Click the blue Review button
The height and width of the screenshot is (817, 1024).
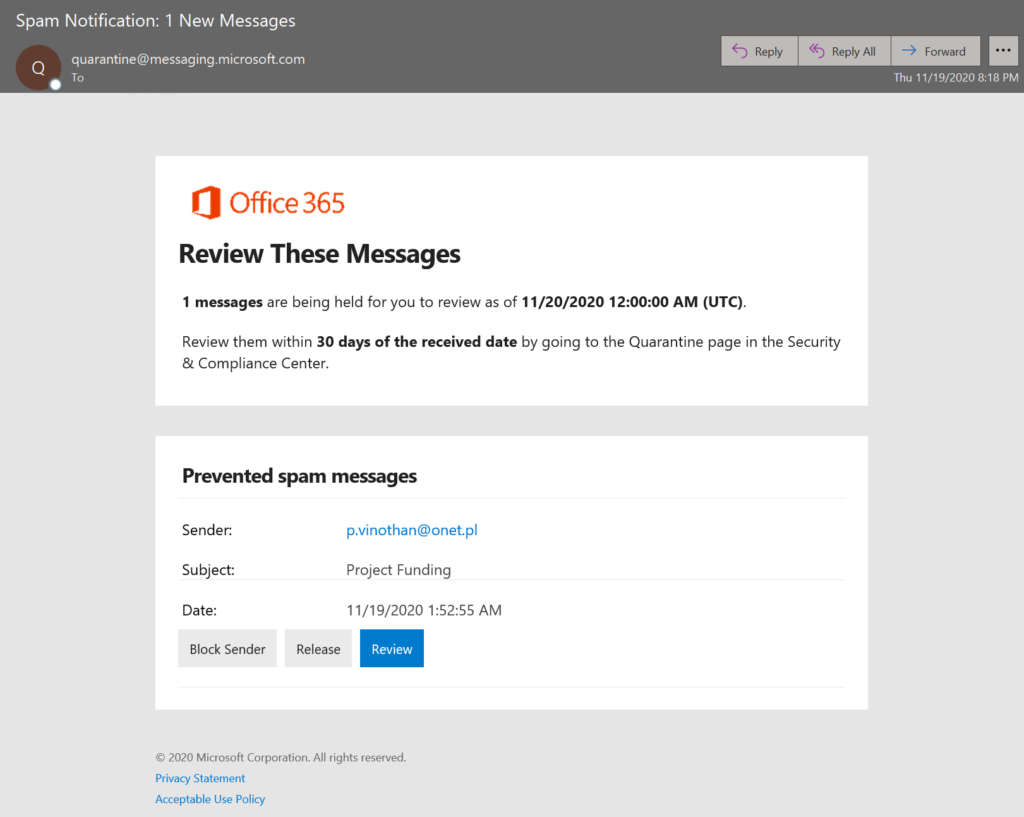(x=391, y=648)
